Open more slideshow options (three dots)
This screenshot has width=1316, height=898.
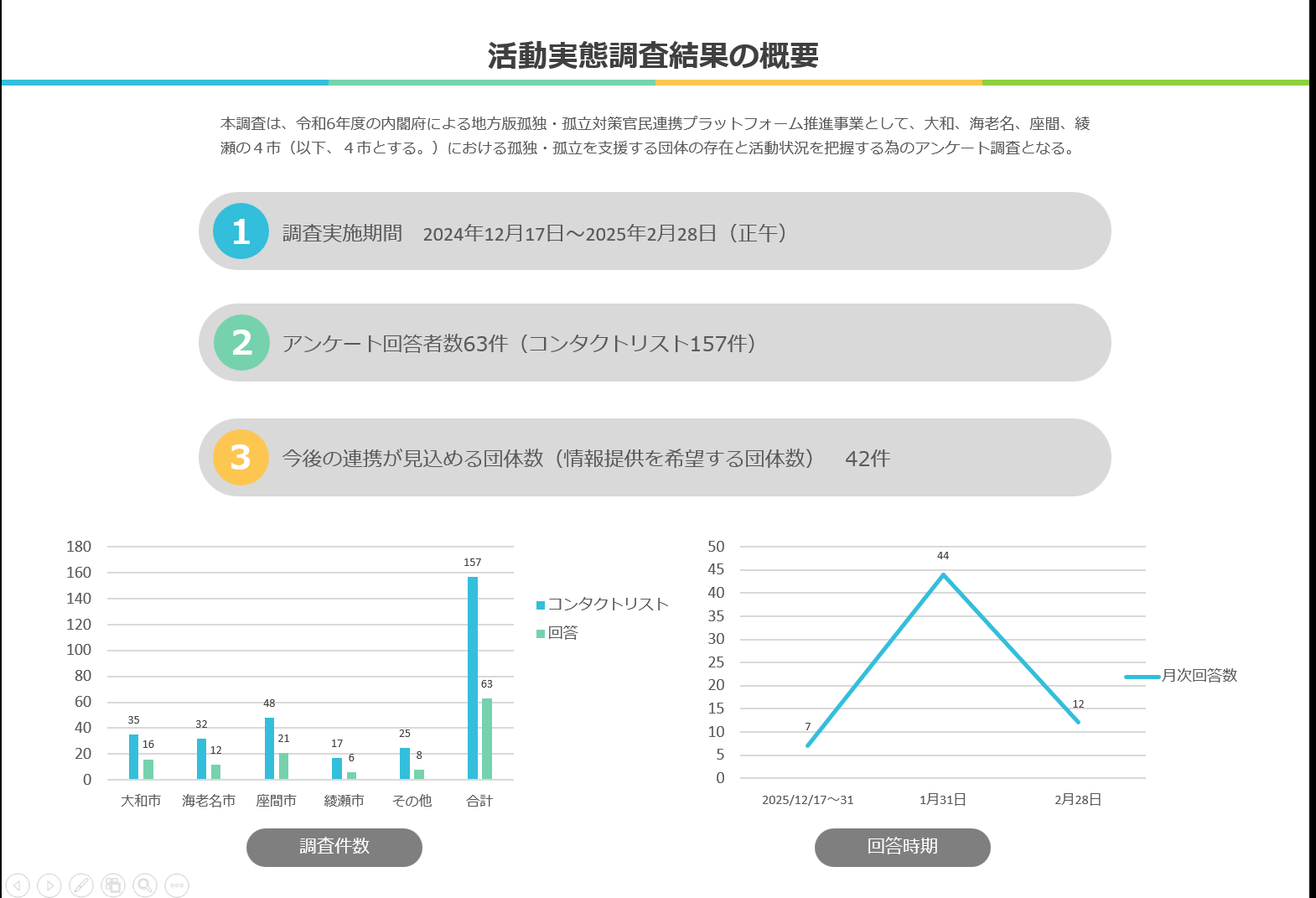[x=177, y=885]
